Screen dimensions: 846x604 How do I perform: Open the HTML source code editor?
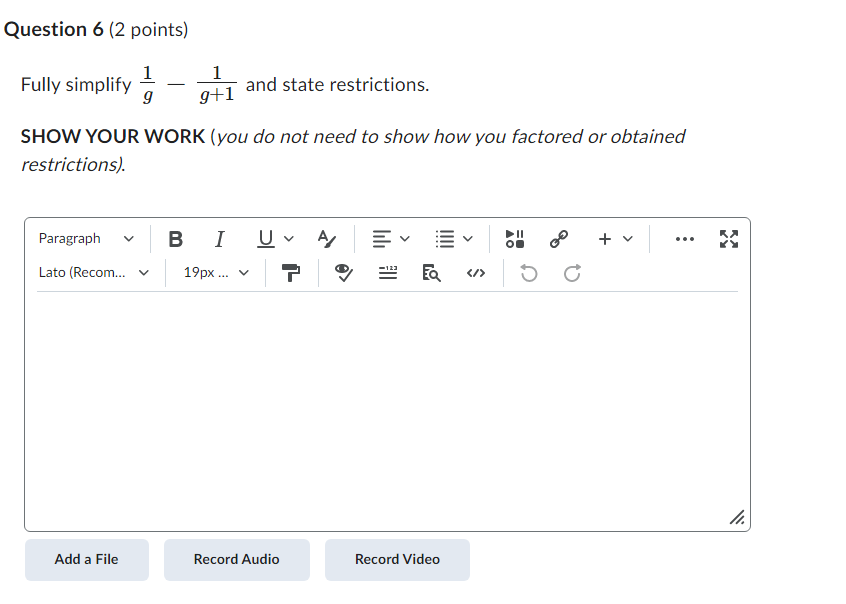(476, 273)
